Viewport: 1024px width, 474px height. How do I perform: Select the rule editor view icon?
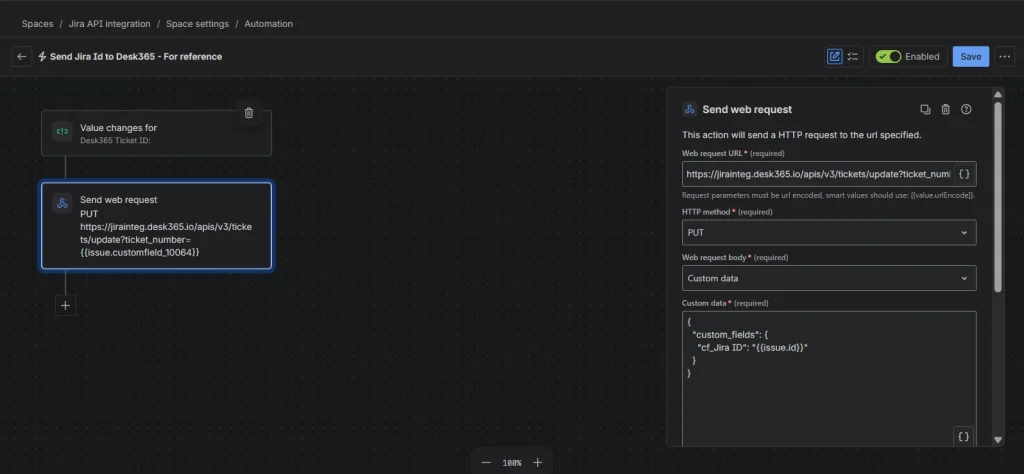[835, 57]
